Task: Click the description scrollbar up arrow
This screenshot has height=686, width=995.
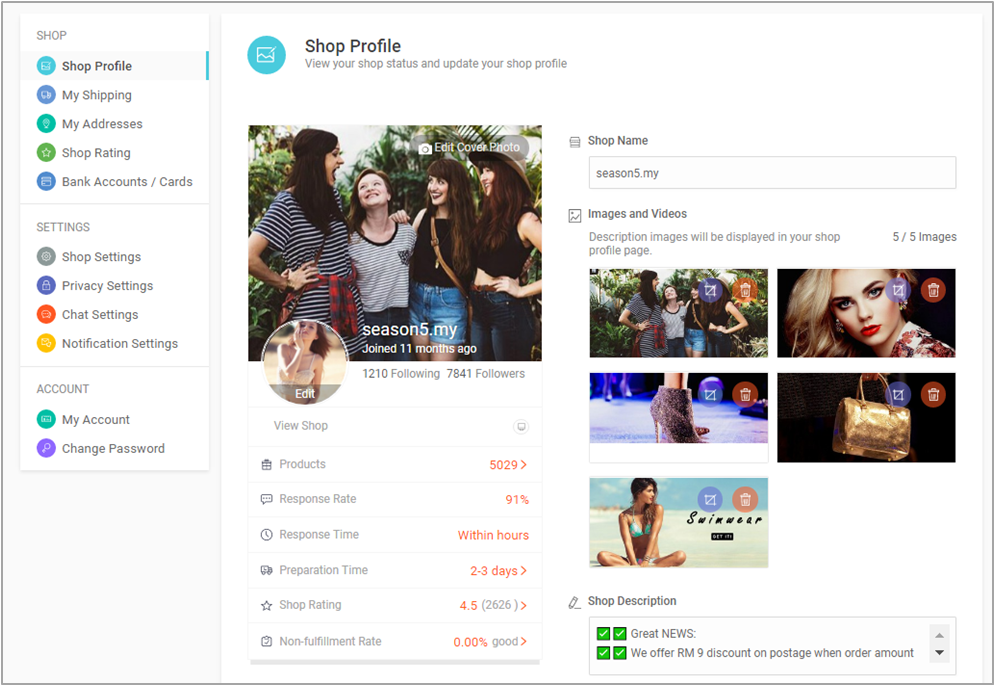Action: click(x=939, y=635)
